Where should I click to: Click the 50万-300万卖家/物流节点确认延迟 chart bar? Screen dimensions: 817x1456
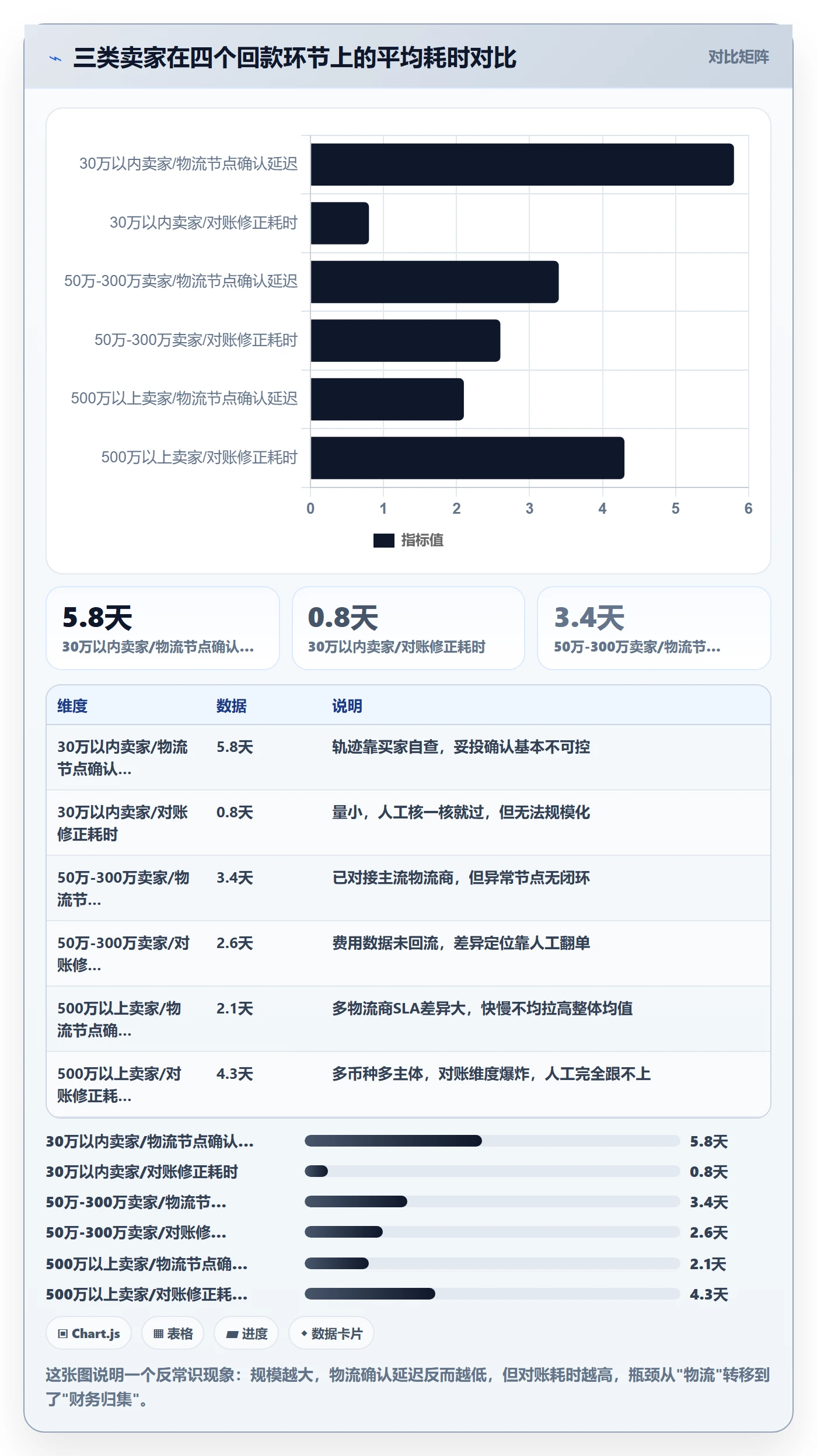click(435, 282)
